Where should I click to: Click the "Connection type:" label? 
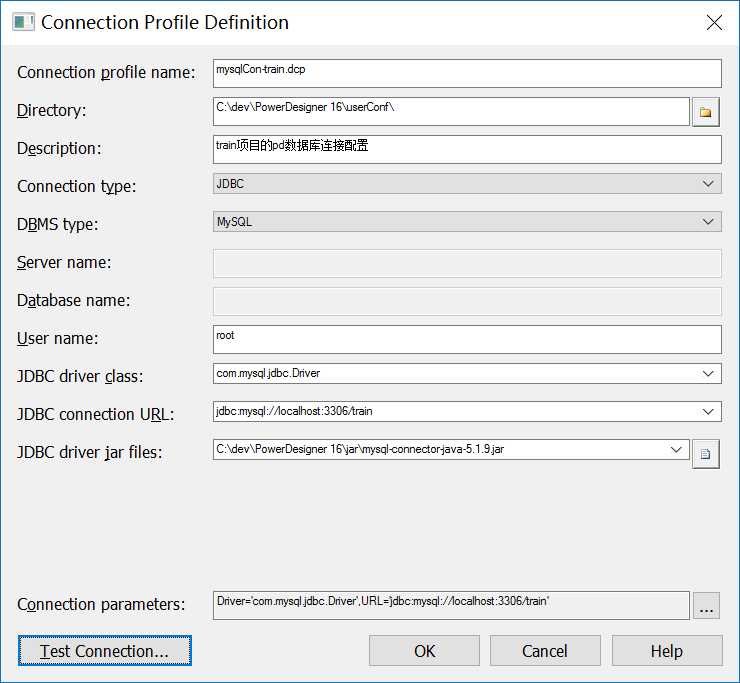(76, 186)
